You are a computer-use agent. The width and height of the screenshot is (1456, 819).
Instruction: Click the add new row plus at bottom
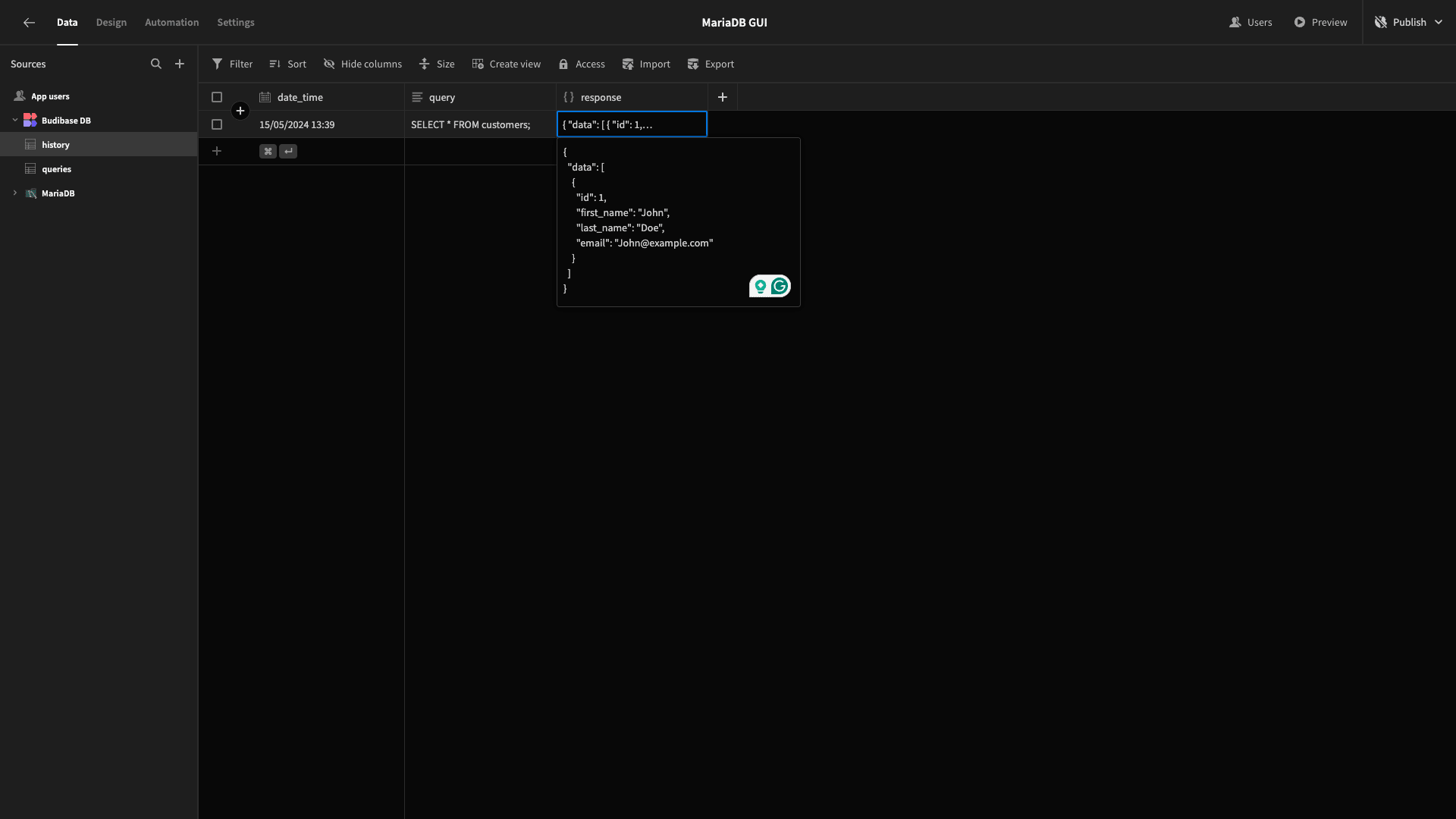217,151
